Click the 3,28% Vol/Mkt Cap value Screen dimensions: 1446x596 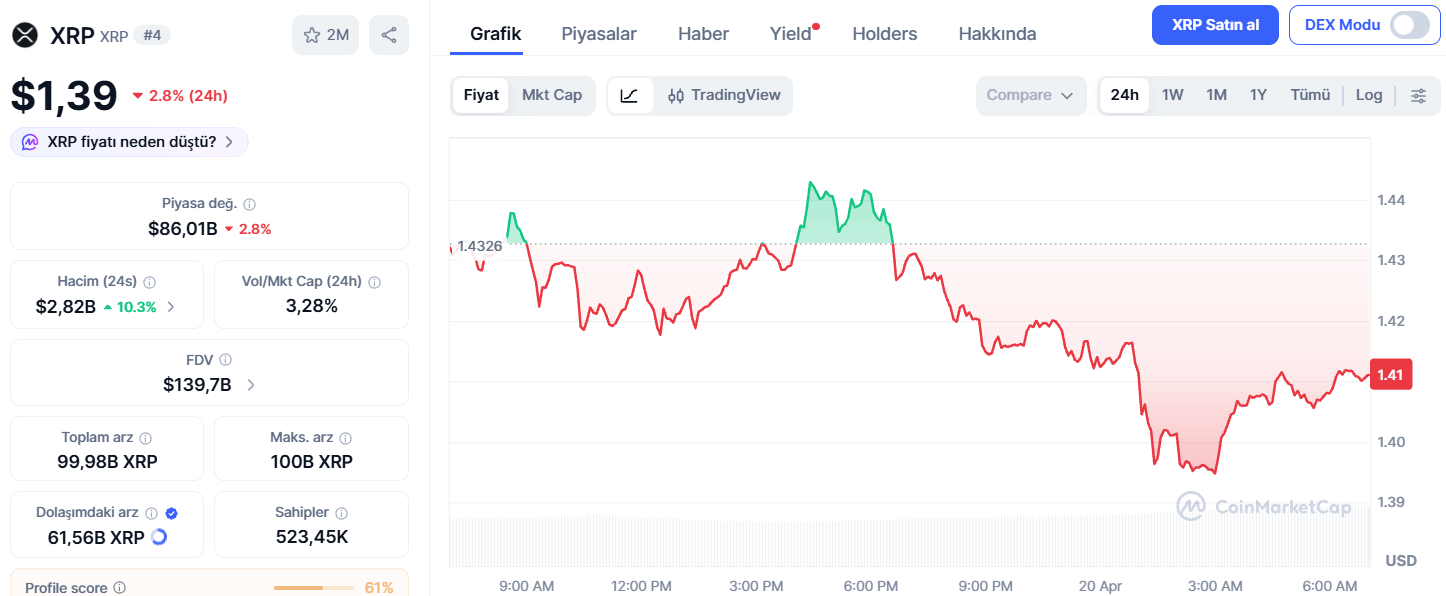(x=312, y=306)
